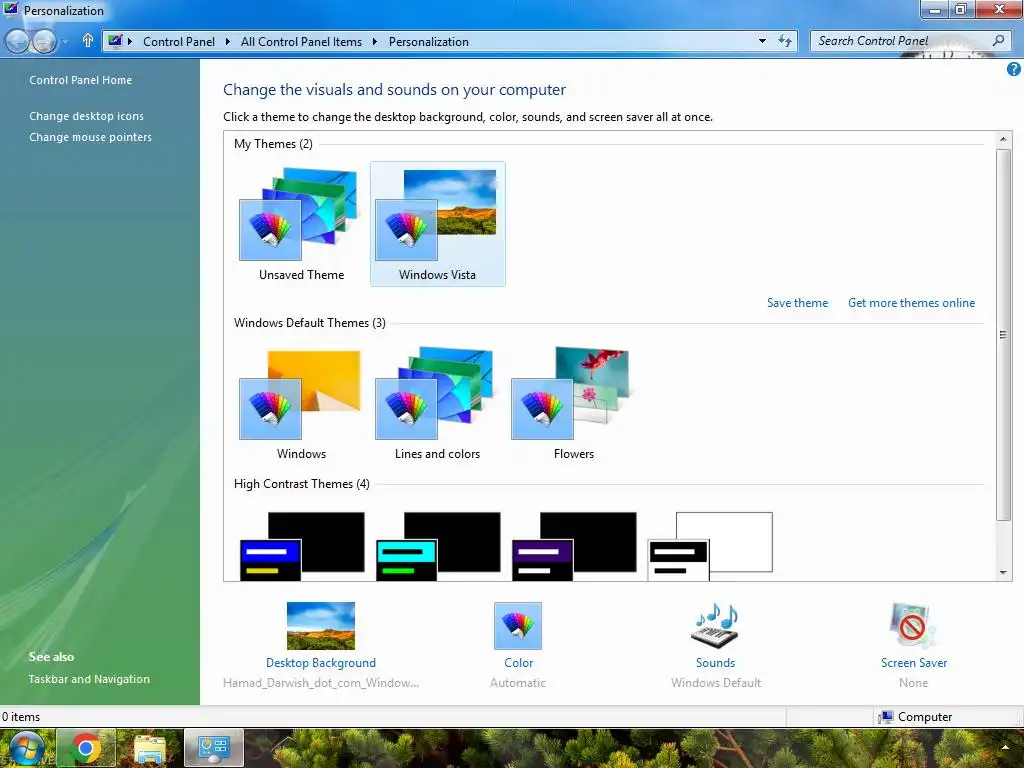Image resolution: width=1024 pixels, height=768 pixels.
Task: Click the None screen saver value
Action: [913, 683]
